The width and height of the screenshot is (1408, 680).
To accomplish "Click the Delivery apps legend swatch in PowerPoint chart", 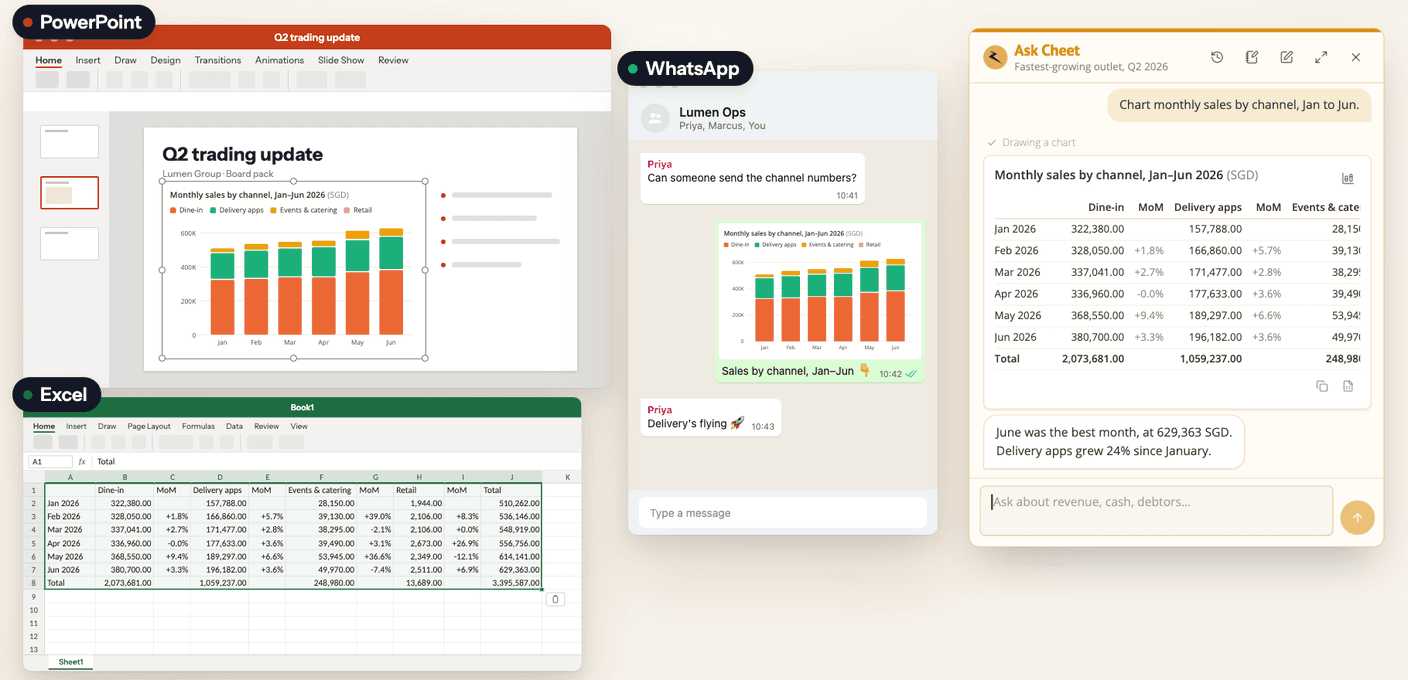I will (214, 211).
